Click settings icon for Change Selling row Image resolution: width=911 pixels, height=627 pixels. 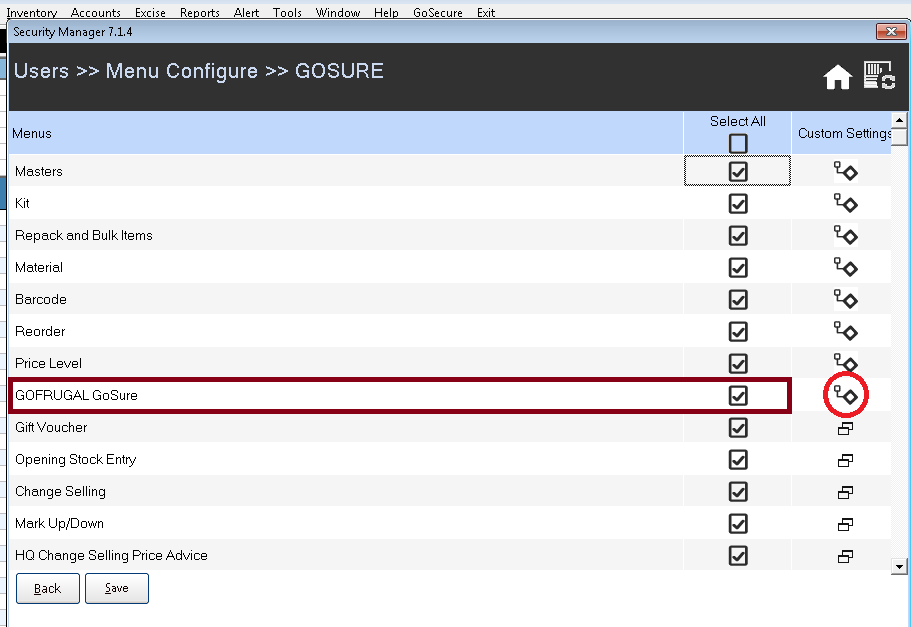845,492
